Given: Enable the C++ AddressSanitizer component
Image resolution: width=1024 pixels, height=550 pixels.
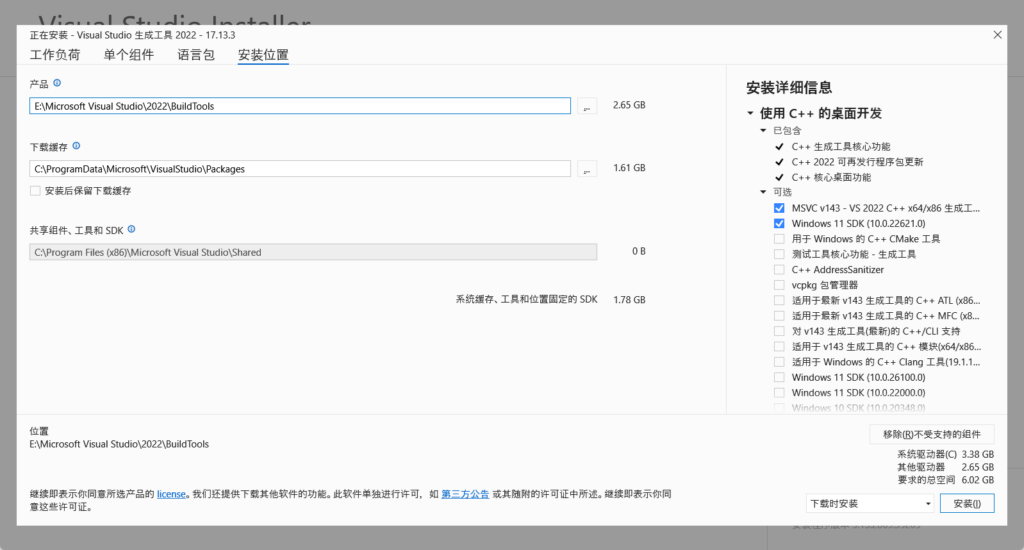Looking at the screenshot, I should tap(779, 269).
